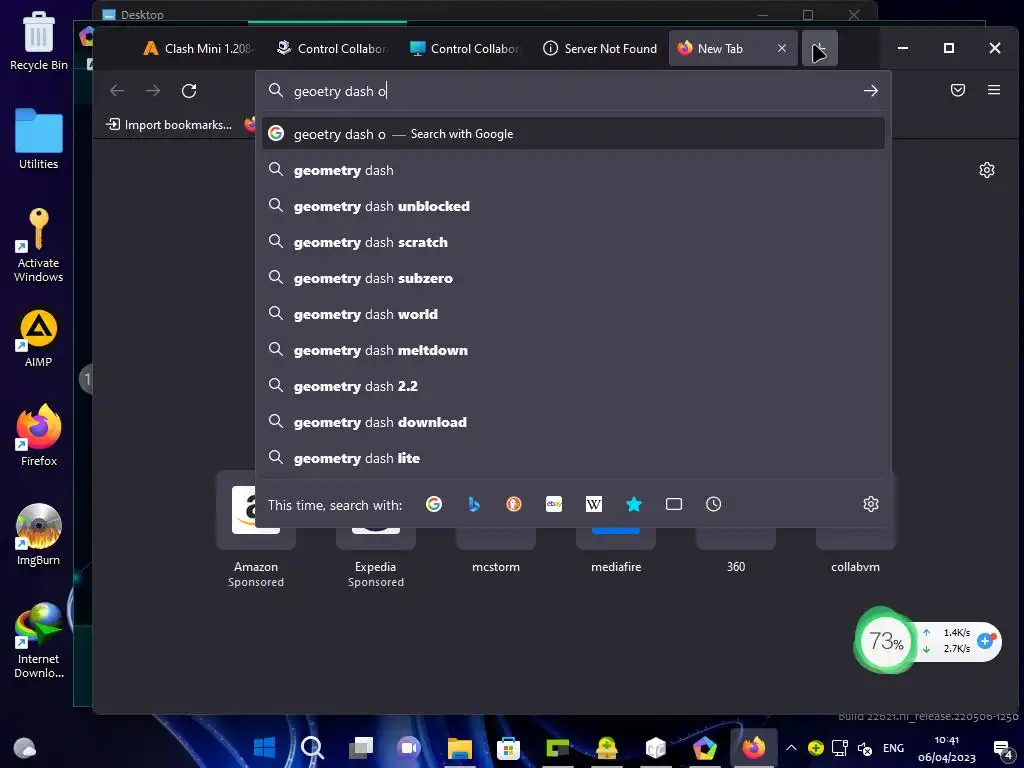Select 'geoetry dash o — Search with Google'
Image resolution: width=1024 pixels, height=768 pixels.
[x=573, y=134]
